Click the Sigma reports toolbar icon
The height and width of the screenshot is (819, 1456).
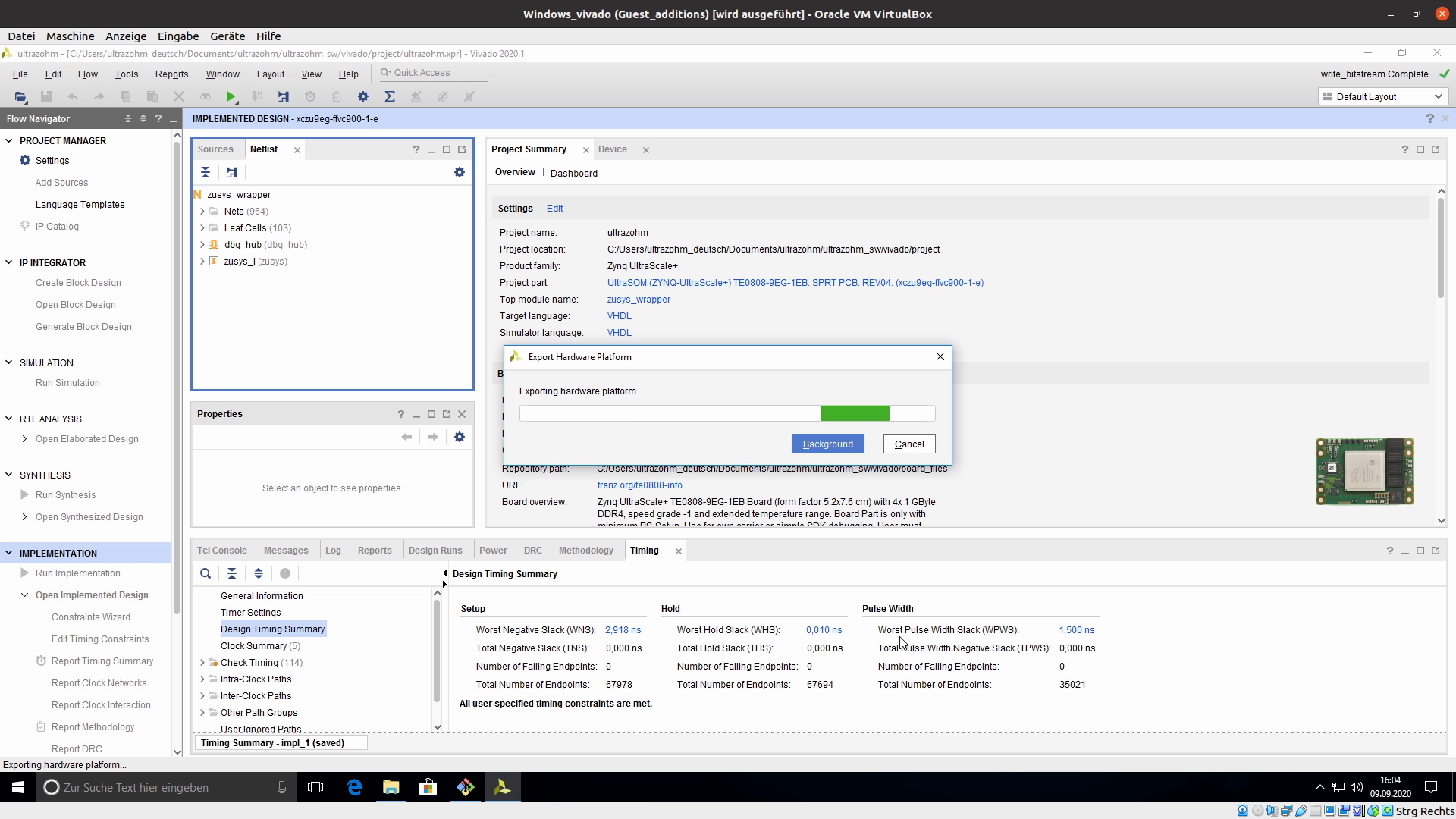click(390, 96)
